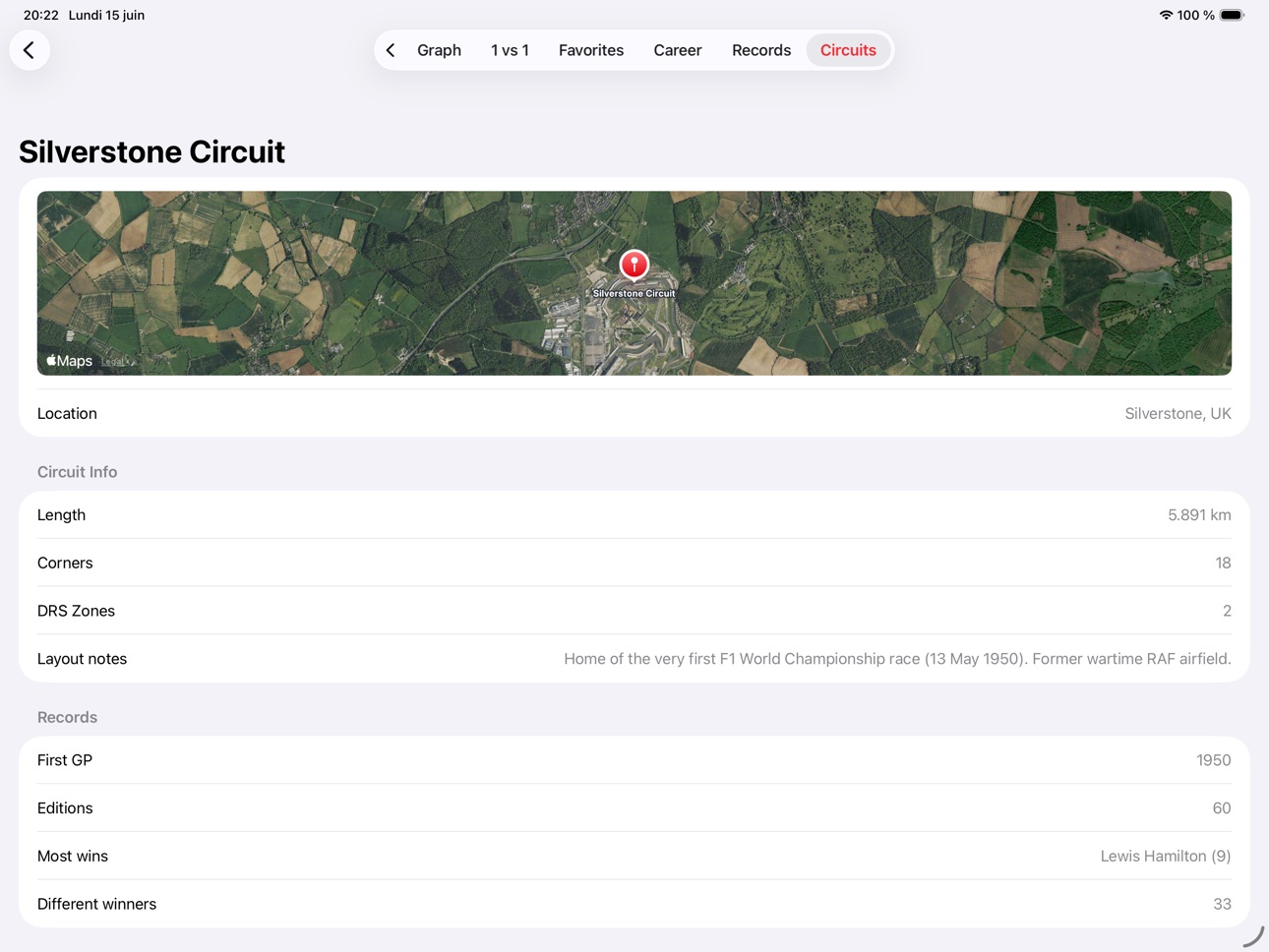Image resolution: width=1269 pixels, height=952 pixels.
Task: Tap the status bar time 20:22
Action: (41, 15)
